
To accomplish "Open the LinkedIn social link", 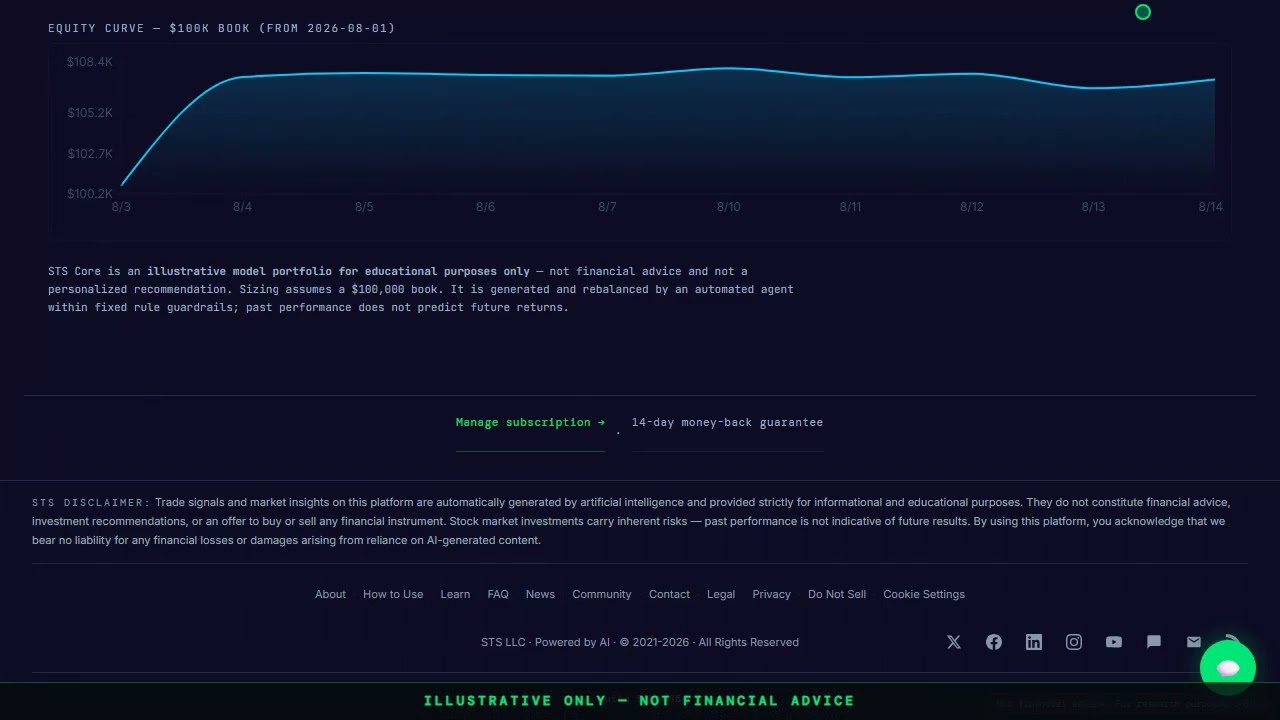I will click(x=1034, y=642).
